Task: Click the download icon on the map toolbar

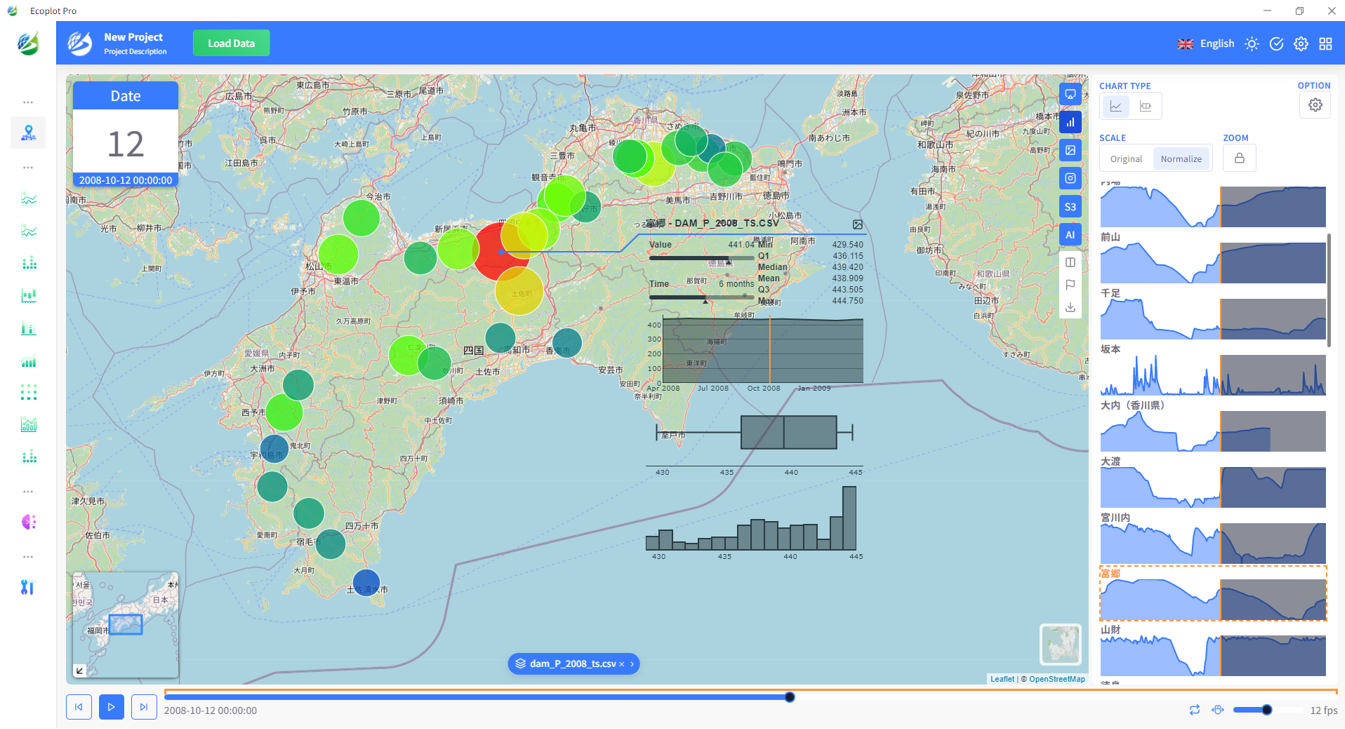Action: (x=1070, y=307)
